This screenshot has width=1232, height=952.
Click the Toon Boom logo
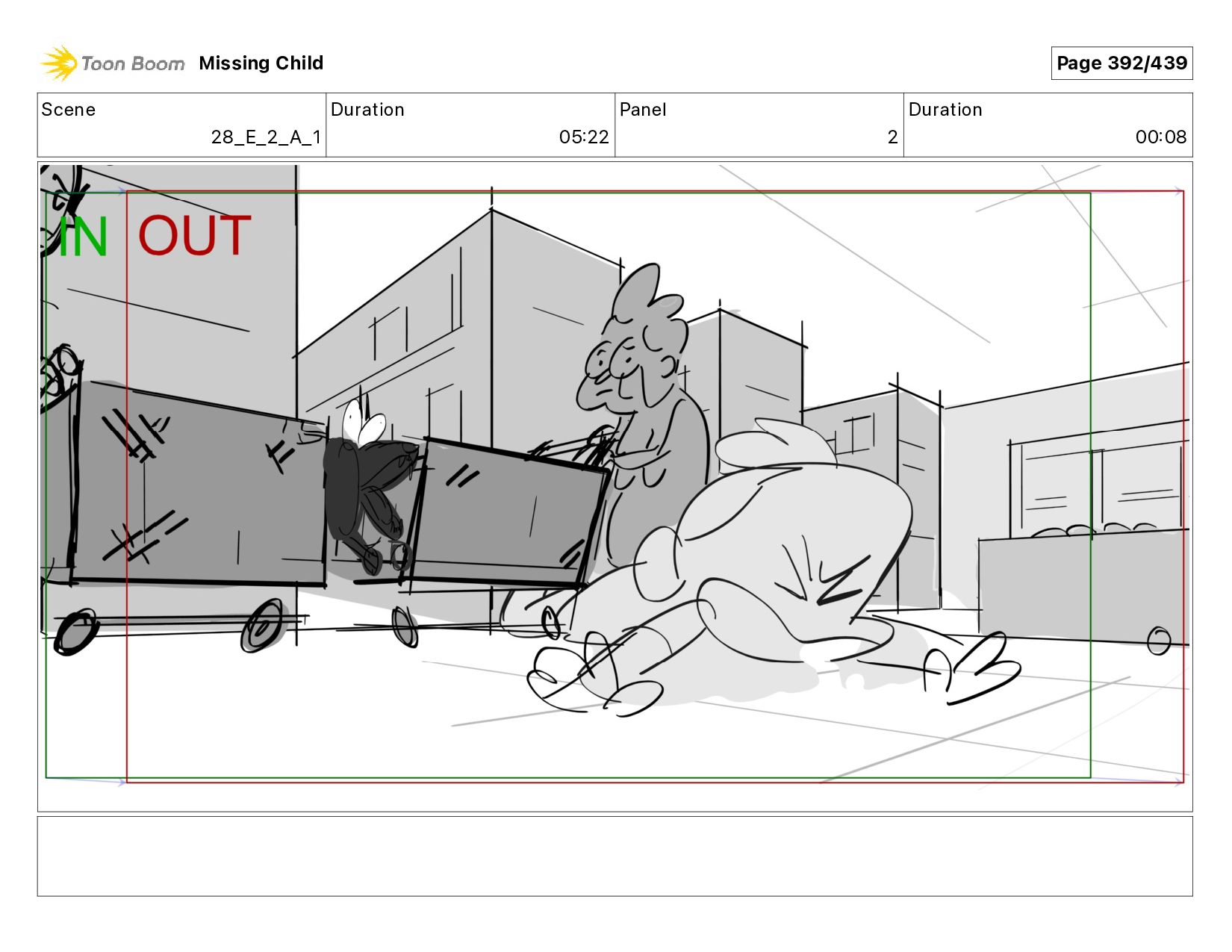click(x=112, y=63)
